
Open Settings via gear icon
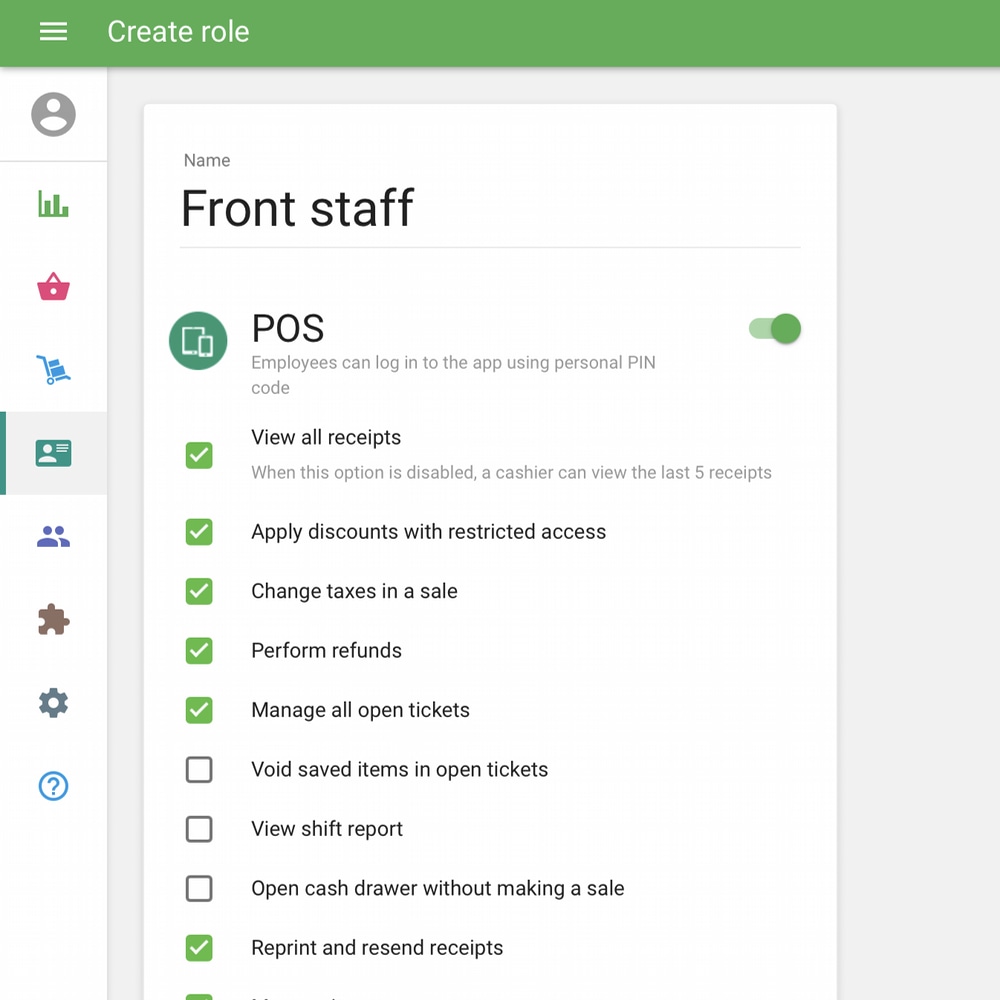pyautogui.click(x=54, y=703)
